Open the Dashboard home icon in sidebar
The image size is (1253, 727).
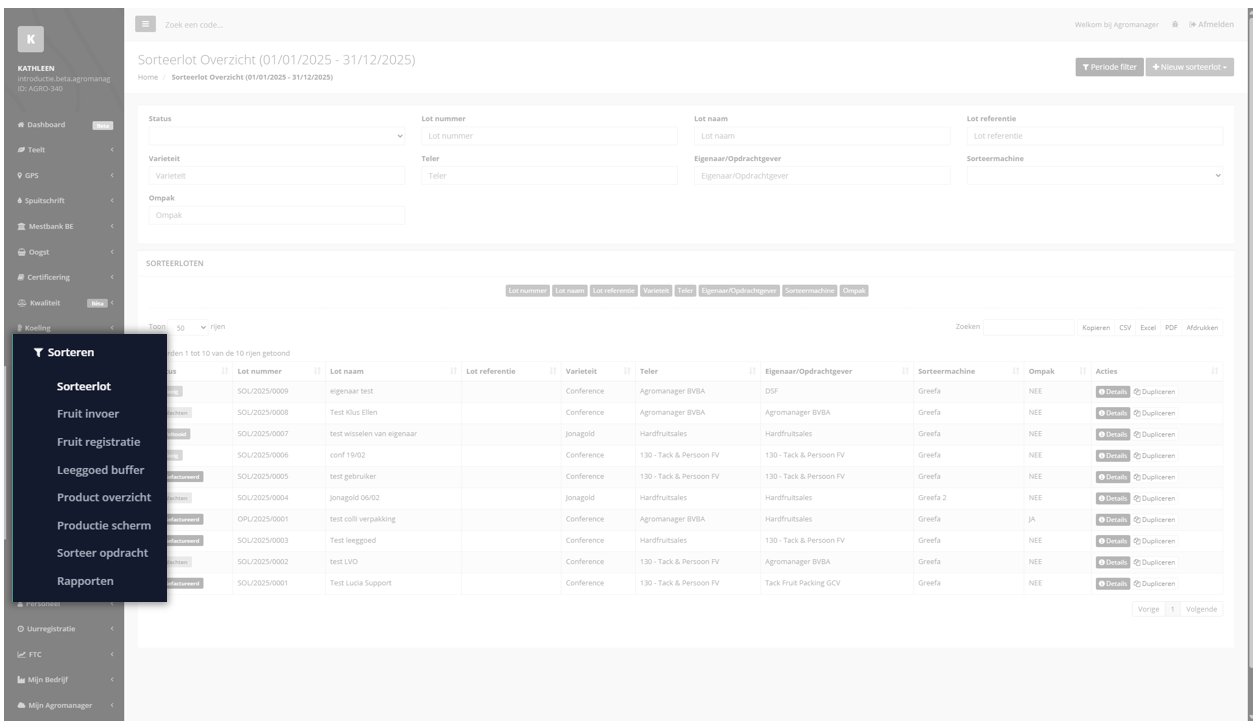(x=21, y=125)
